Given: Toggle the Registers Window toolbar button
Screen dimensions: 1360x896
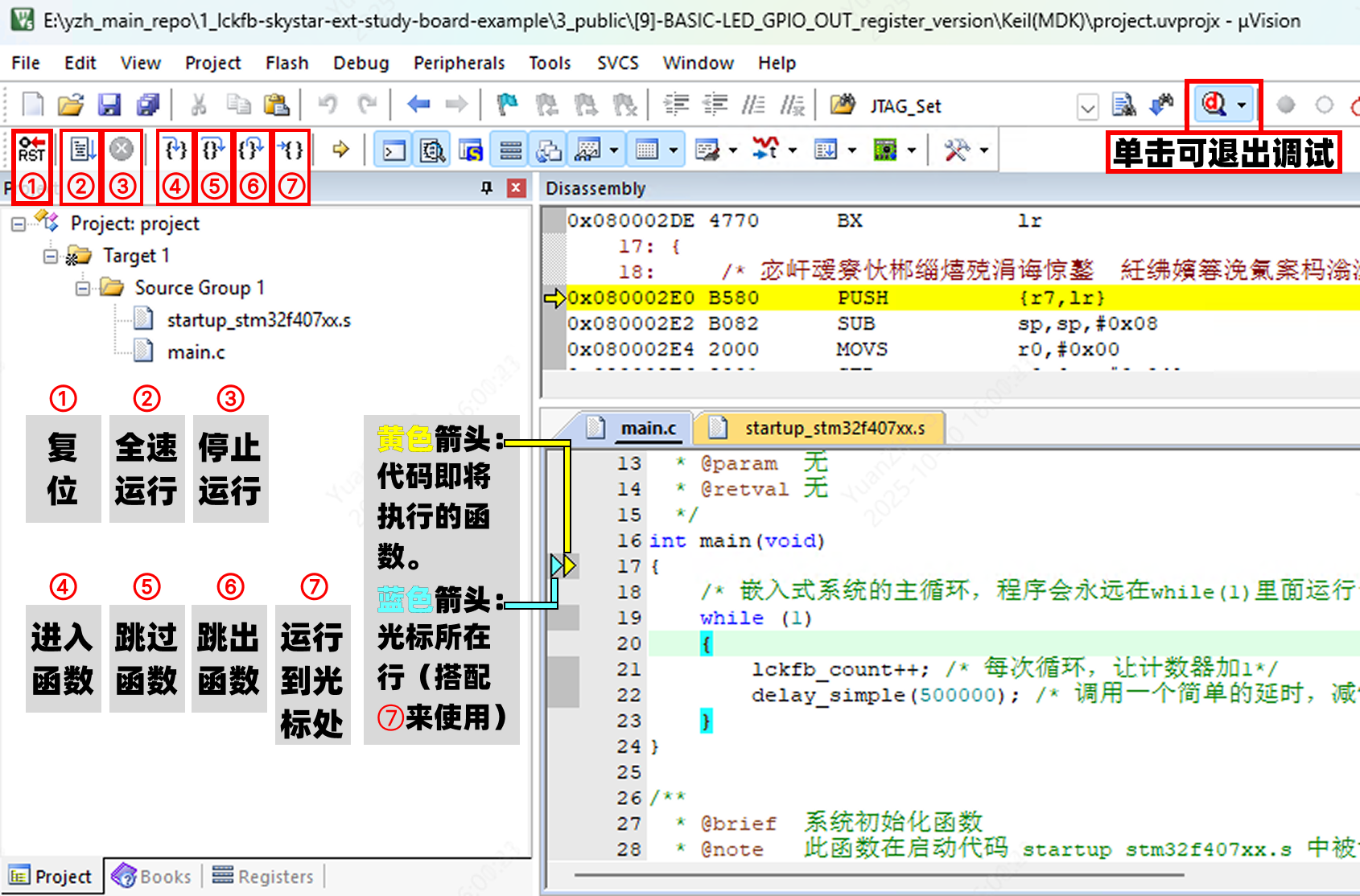Looking at the screenshot, I should pos(510,150).
